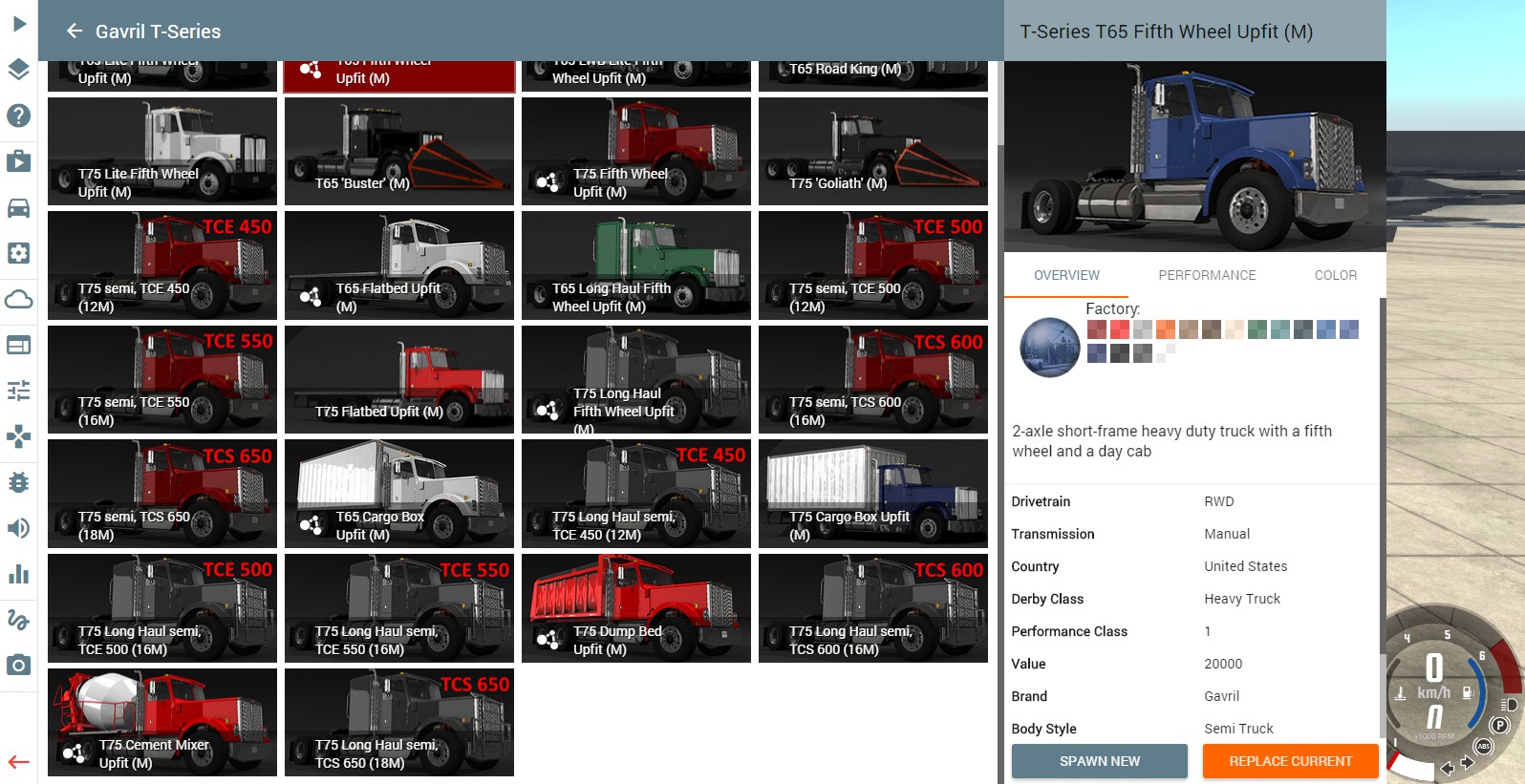
Task: Open the tuning sliders icon
Action: pyautogui.click(x=18, y=391)
